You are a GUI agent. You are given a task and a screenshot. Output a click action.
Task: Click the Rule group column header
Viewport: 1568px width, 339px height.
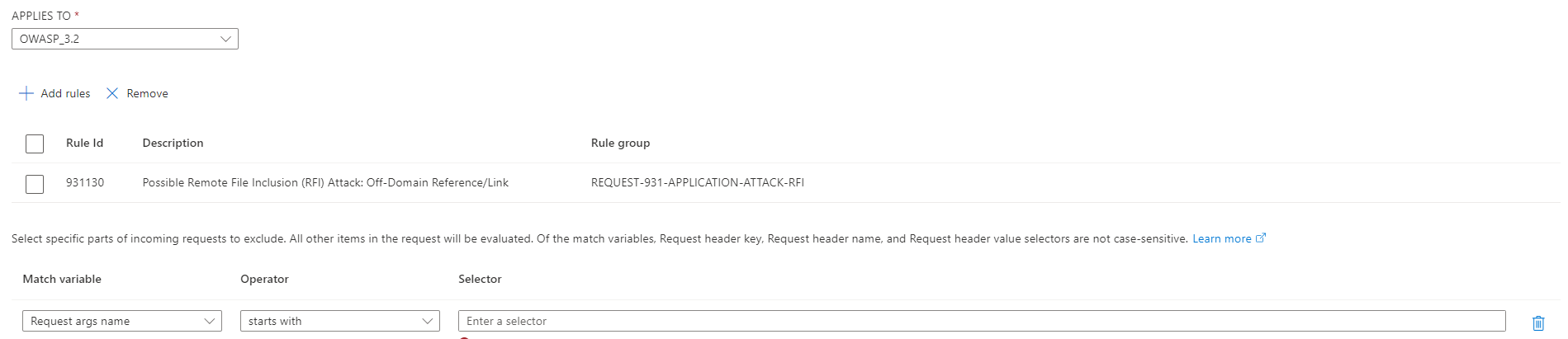click(620, 143)
